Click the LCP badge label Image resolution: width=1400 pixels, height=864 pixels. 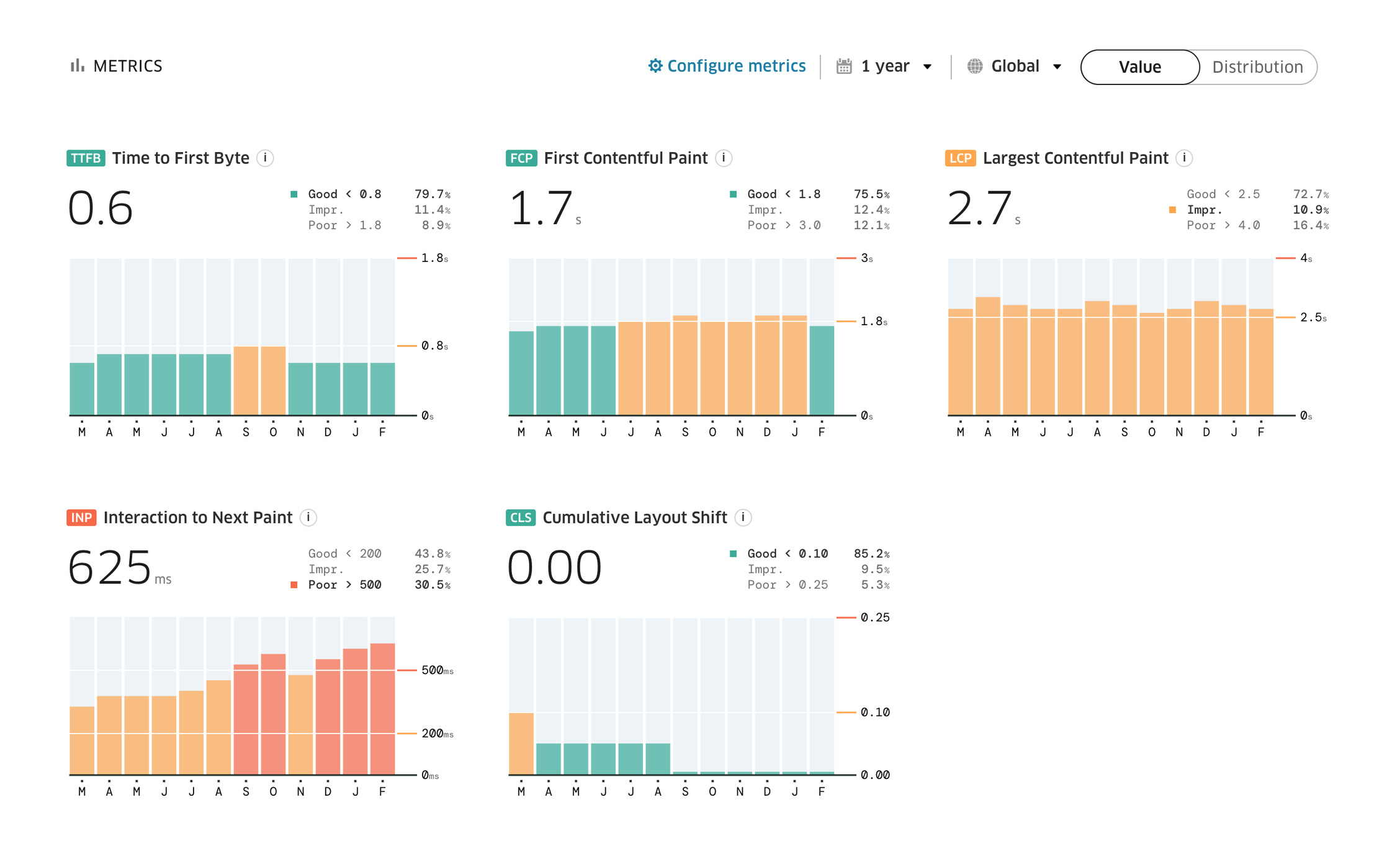pos(959,158)
